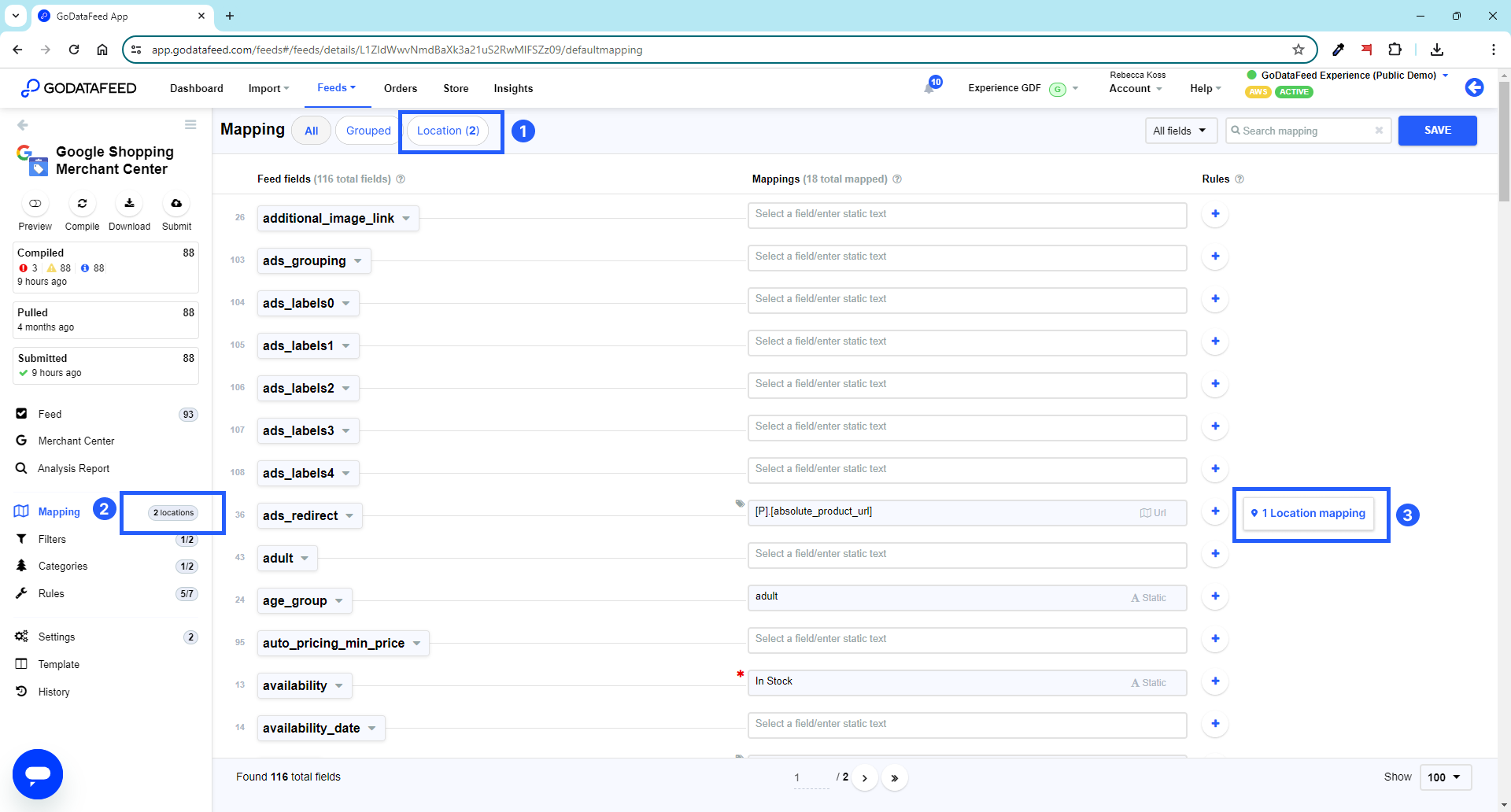Click the page number input field
The image size is (1511, 812).
pos(811,777)
